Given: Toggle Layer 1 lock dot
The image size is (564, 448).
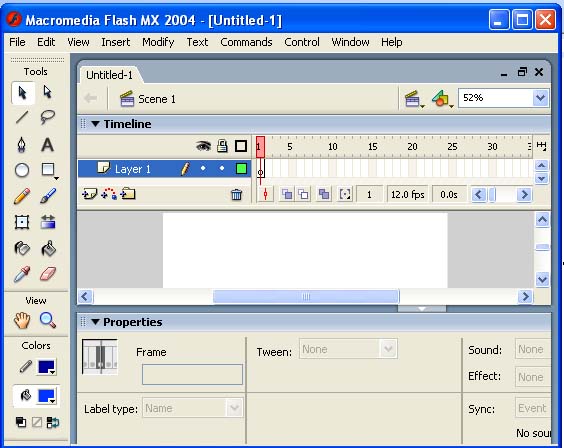Looking at the screenshot, I should (x=222, y=168).
